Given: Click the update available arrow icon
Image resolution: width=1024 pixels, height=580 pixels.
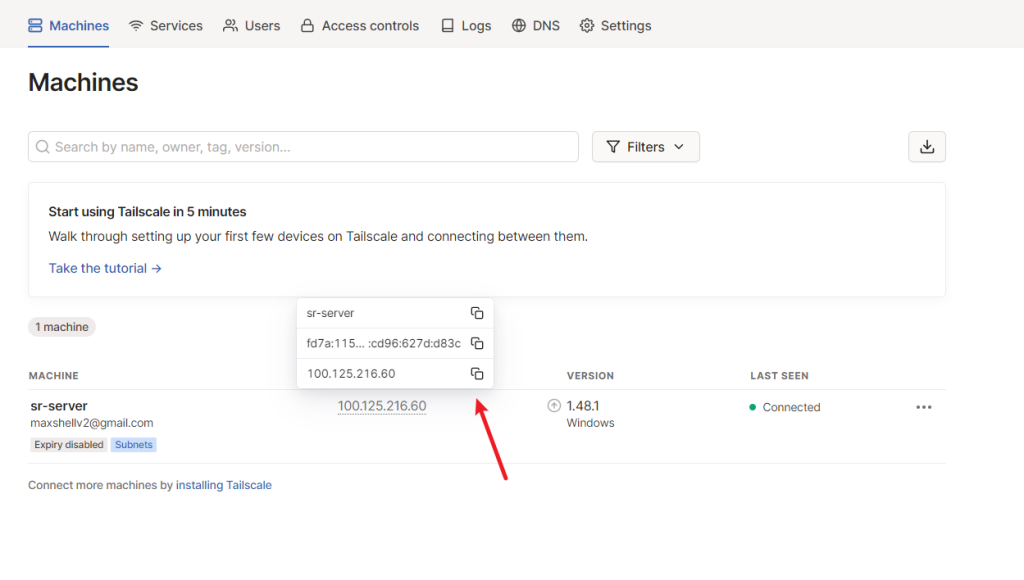Looking at the screenshot, I should coord(554,406).
